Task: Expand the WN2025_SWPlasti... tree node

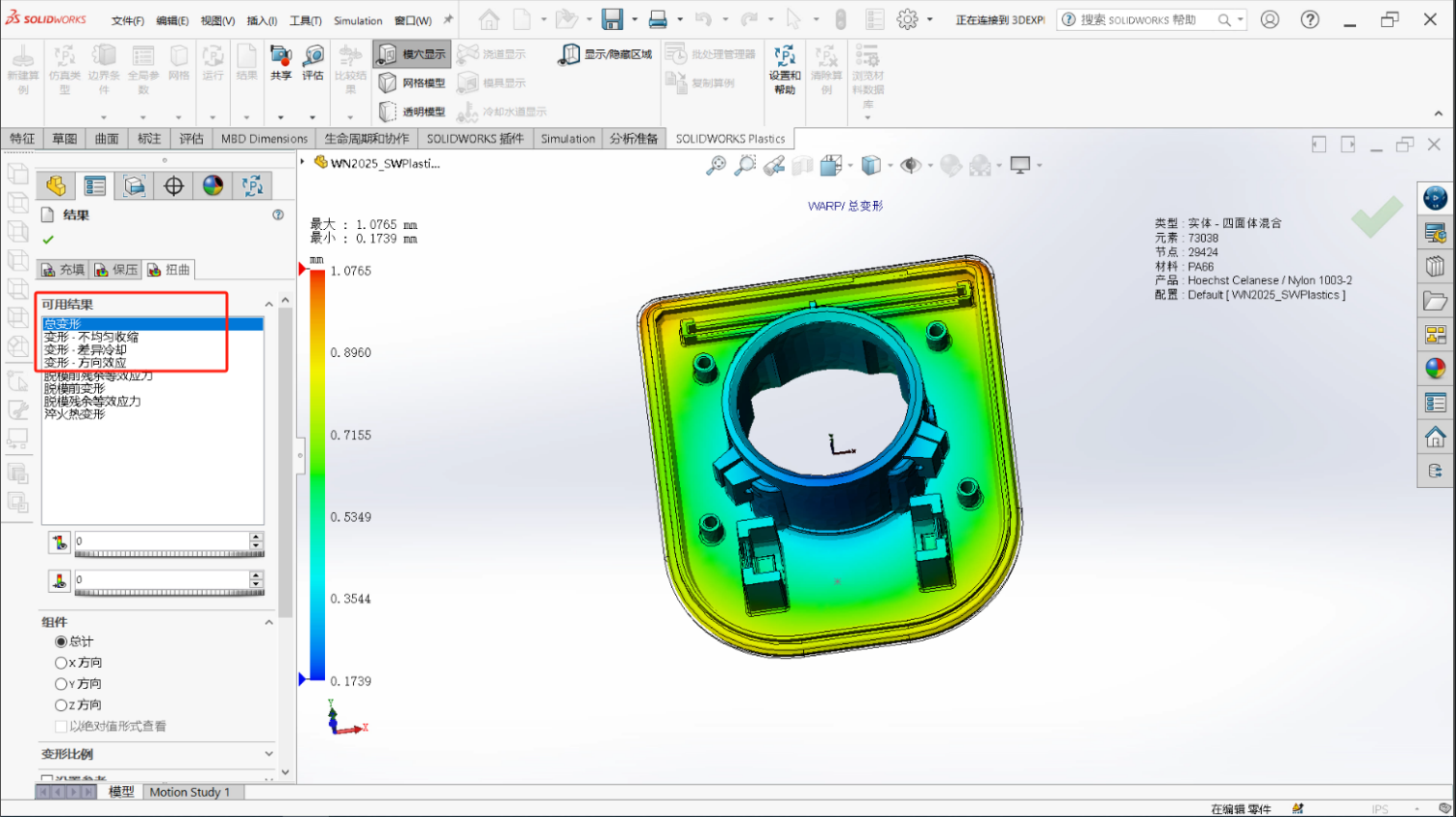Action: click(x=303, y=162)
